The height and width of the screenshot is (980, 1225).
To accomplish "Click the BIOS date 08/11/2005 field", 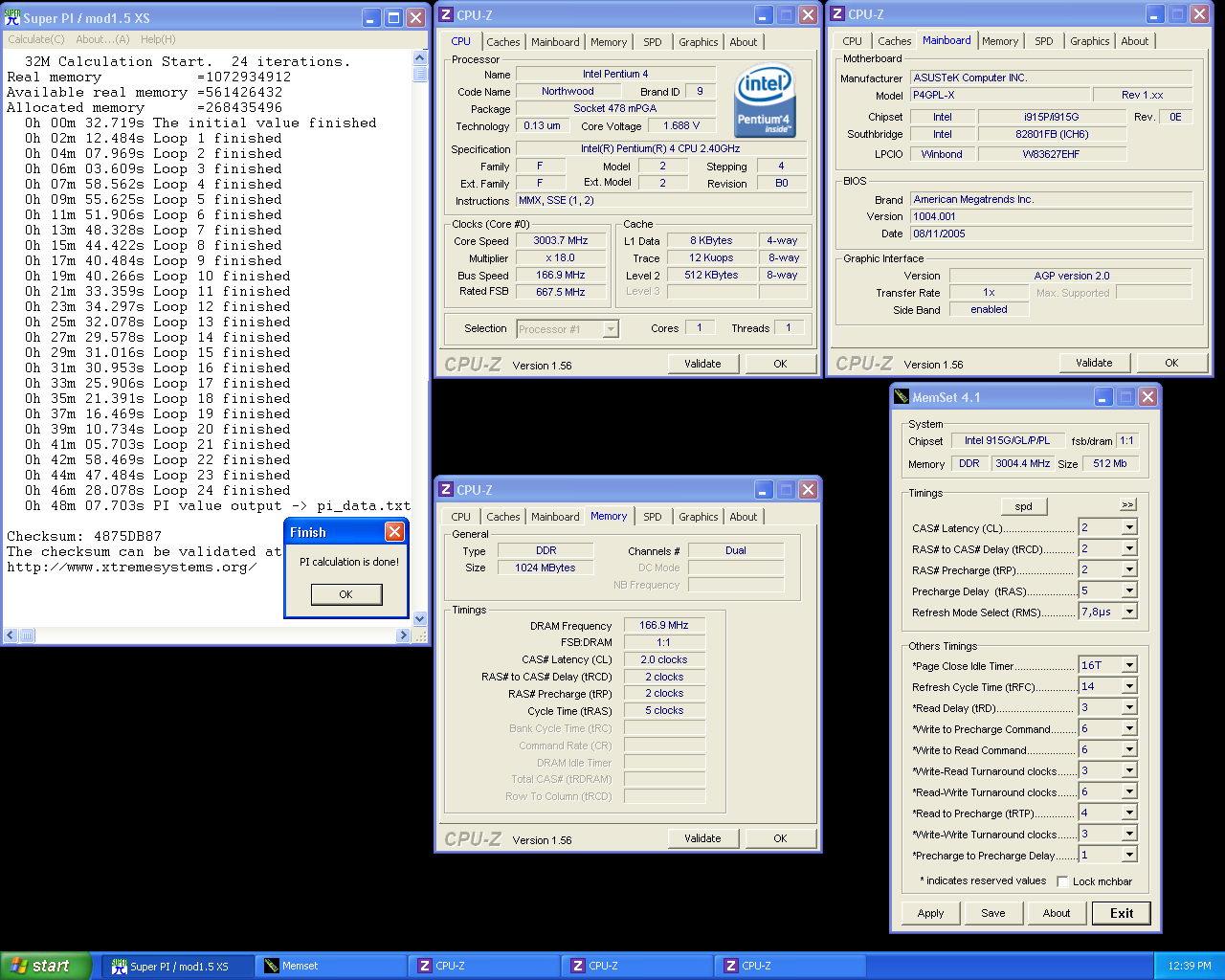I will point(1051,234).
